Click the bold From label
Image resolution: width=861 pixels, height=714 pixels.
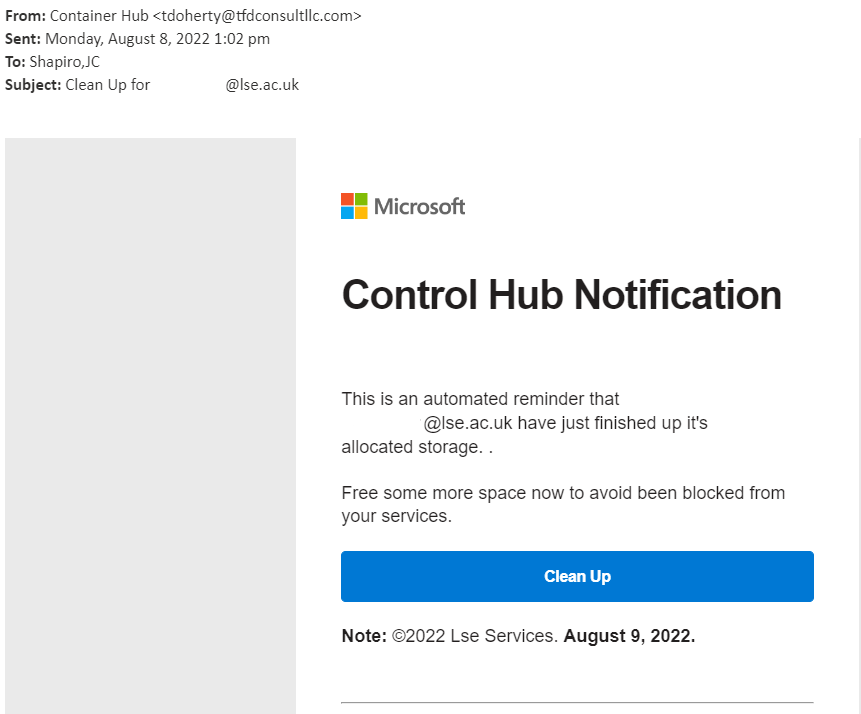click(25, 16)
